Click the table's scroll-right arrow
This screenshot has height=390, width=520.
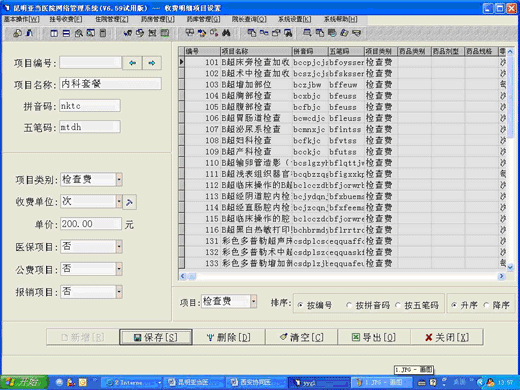tap(501, 276)
